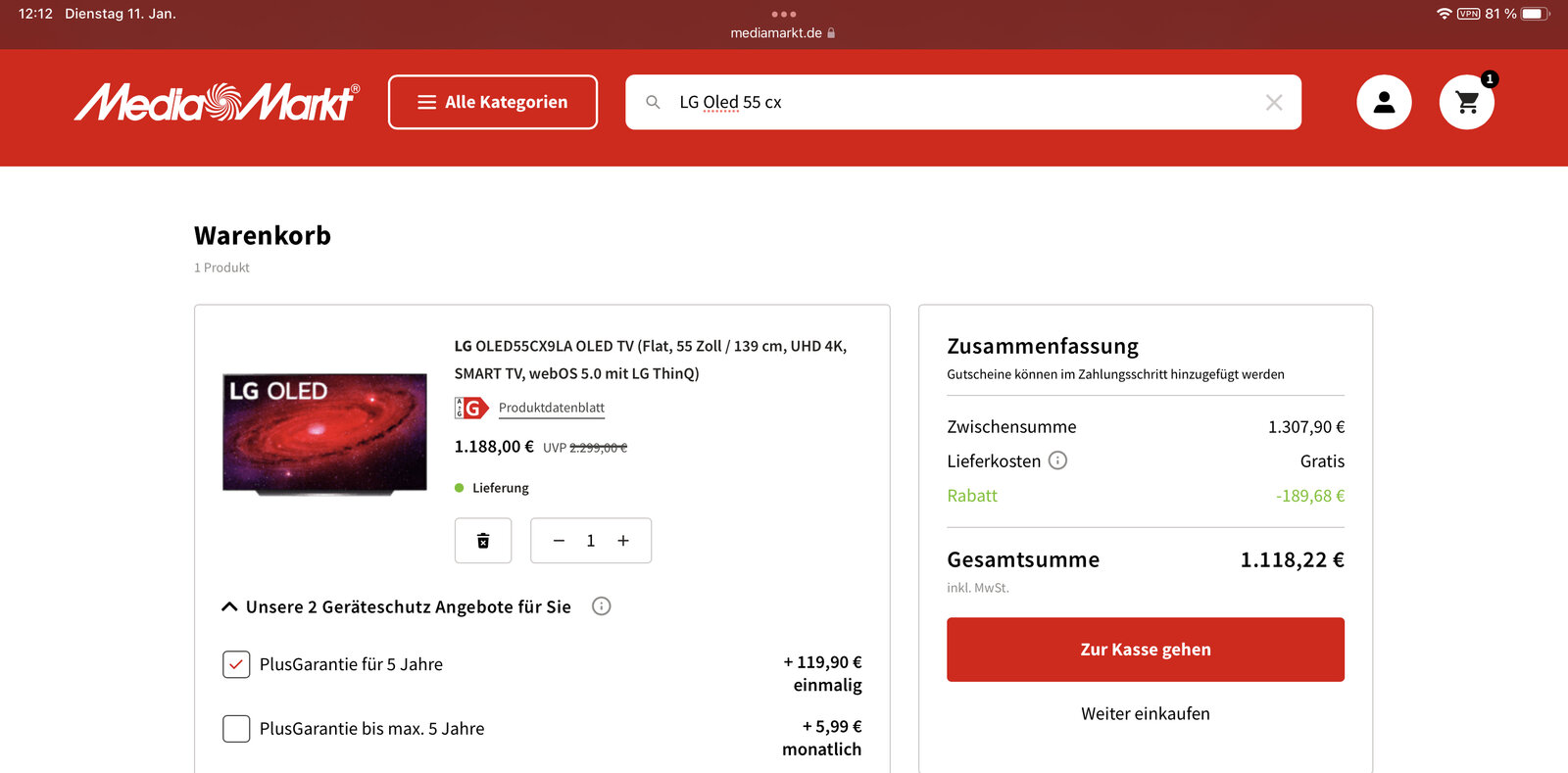The width and height of the screenshot is (1568, 773).
Task: Tap the mediamarkt.de address bar
Action: 783,32
